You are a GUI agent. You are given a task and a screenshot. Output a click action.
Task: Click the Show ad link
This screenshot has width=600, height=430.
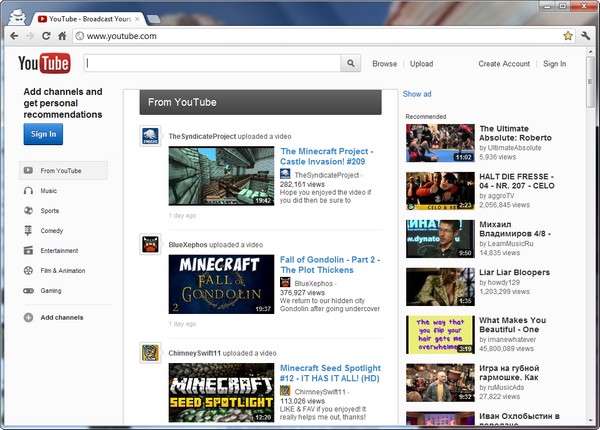point(417,94)
